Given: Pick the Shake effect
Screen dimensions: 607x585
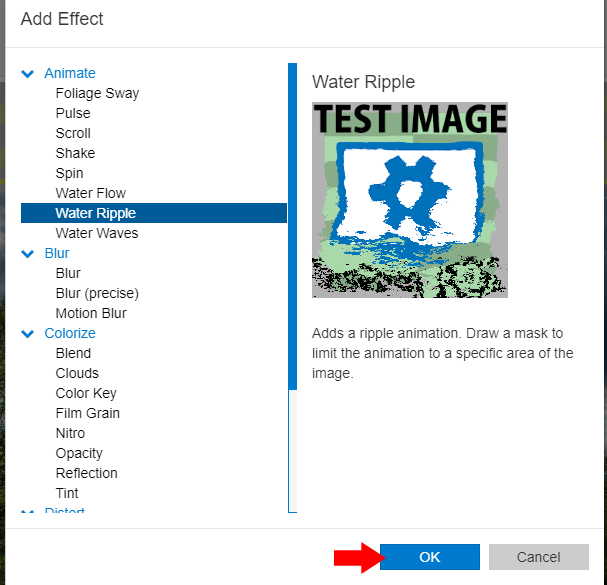Looking at the screenshot, I should 75,153.
